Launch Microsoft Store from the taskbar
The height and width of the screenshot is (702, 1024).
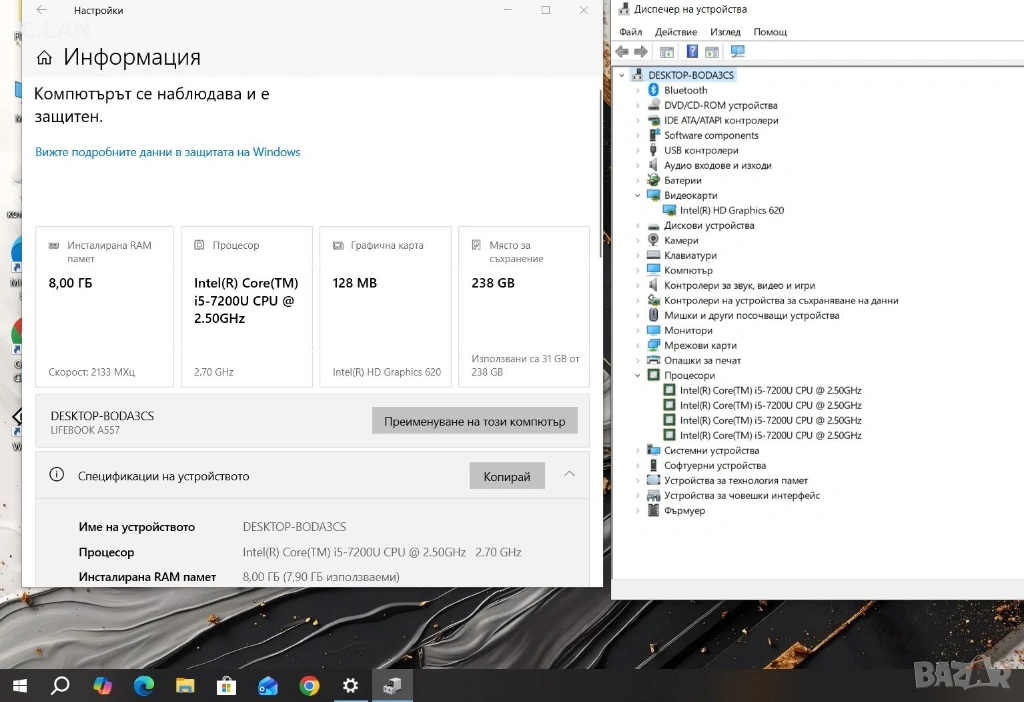(226, 686)
